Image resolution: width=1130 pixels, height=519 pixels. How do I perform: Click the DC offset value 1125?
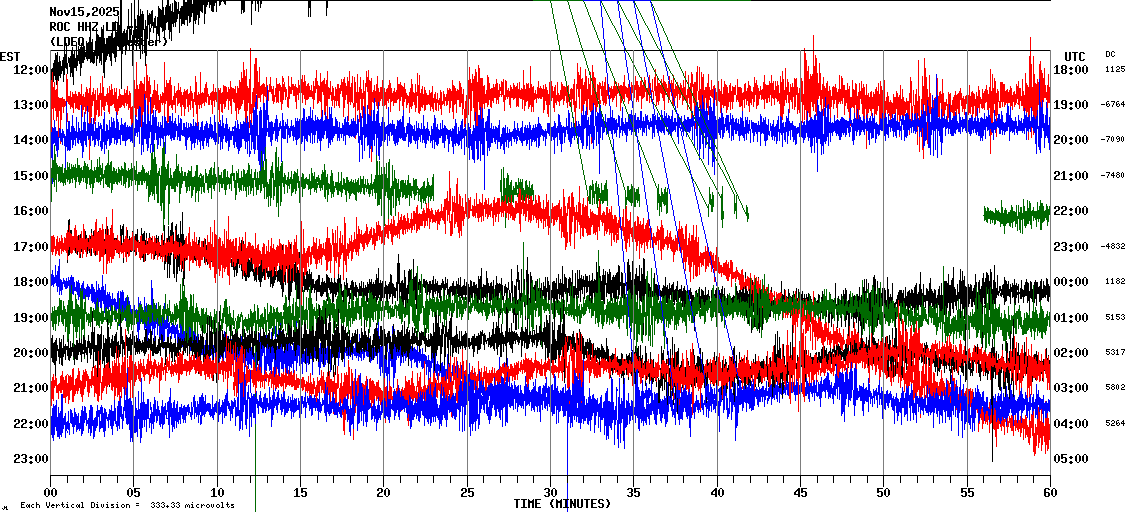coord(1114,69)
